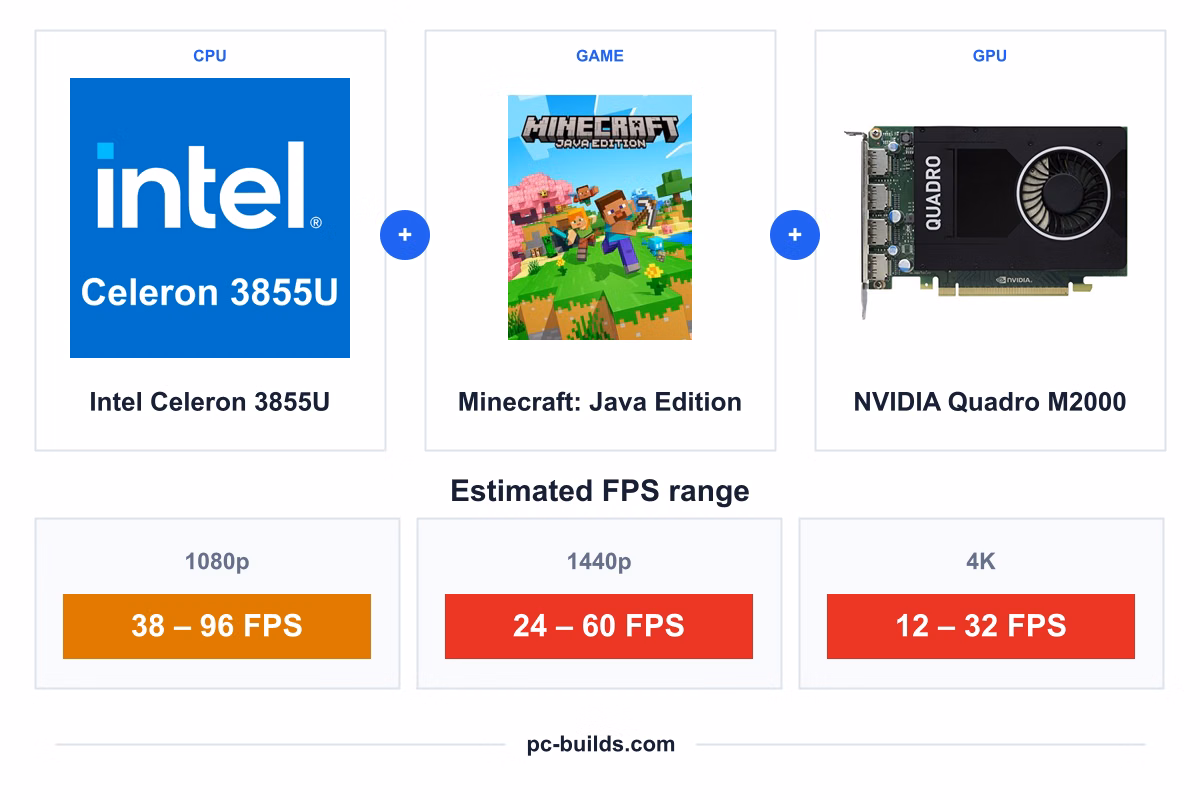Click the NVIDIA Quadro M2000 card image
The width and height of the screenshot is (1200, 800).
pyautogui.click(x=986, y=222)
